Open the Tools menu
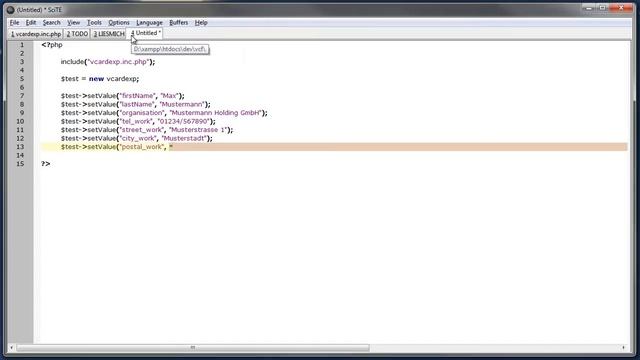This screenshot has height=360, width=640. pos(94,22)
